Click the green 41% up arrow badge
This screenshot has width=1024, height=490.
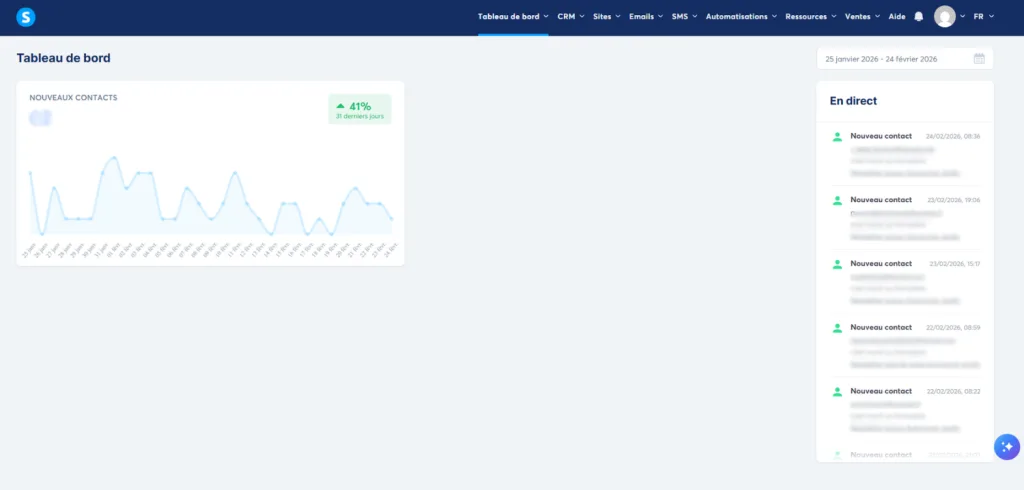[360, 109]
